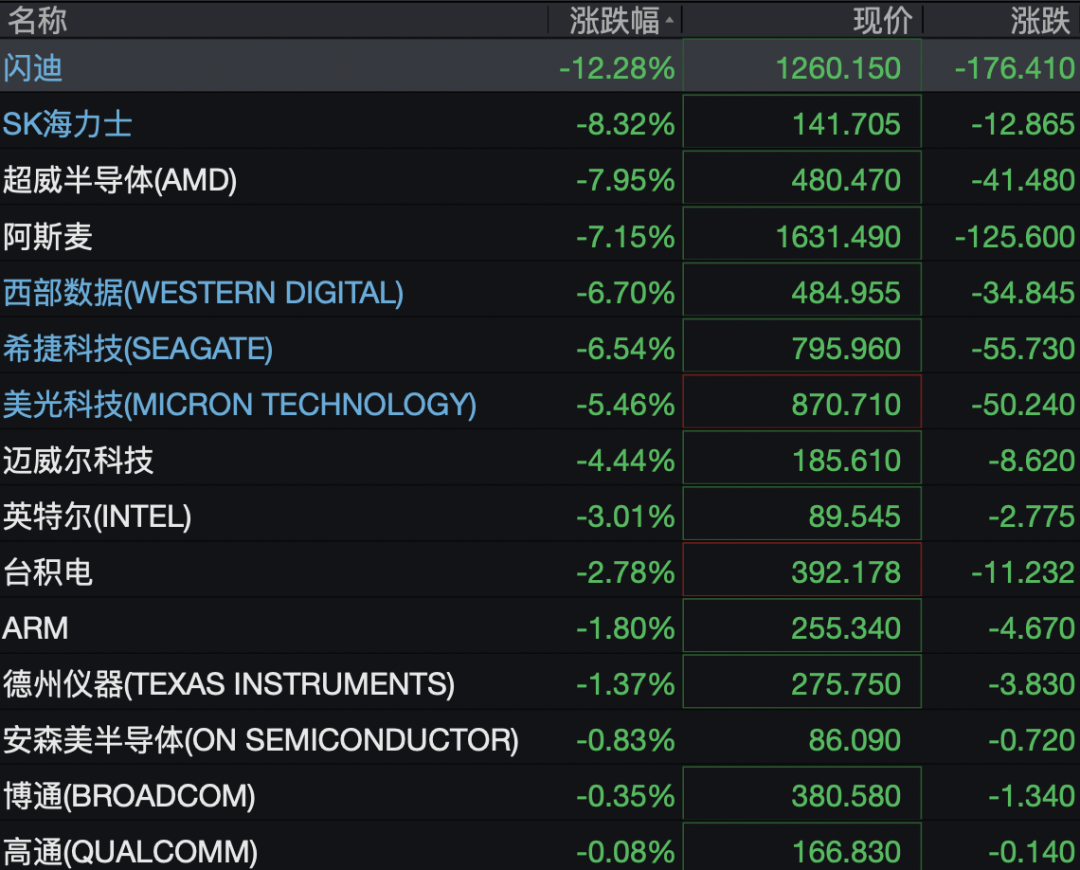Click AMD price cell 480.470
The image size is (1080, 870).
click(x=802, y=178)
